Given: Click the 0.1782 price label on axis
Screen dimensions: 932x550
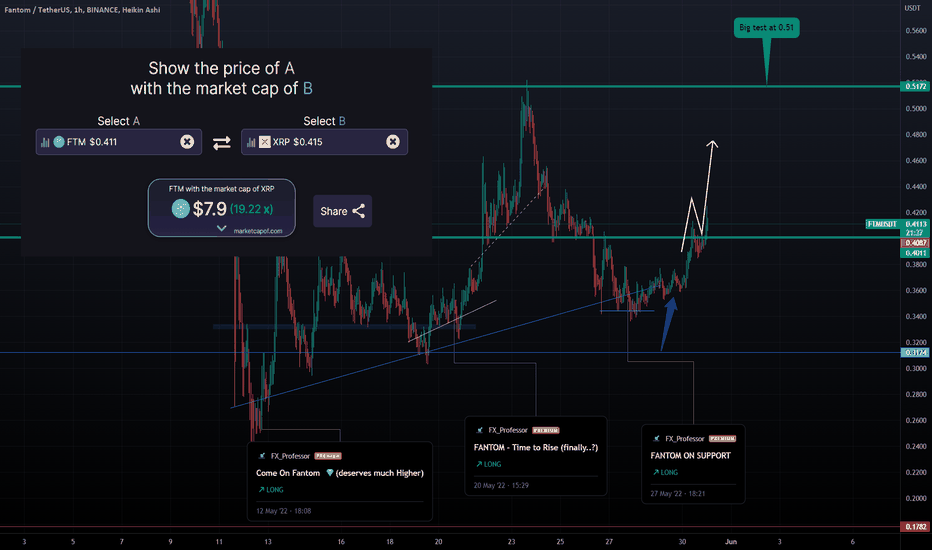Looking at the screenshot, I should click(915, 527).
